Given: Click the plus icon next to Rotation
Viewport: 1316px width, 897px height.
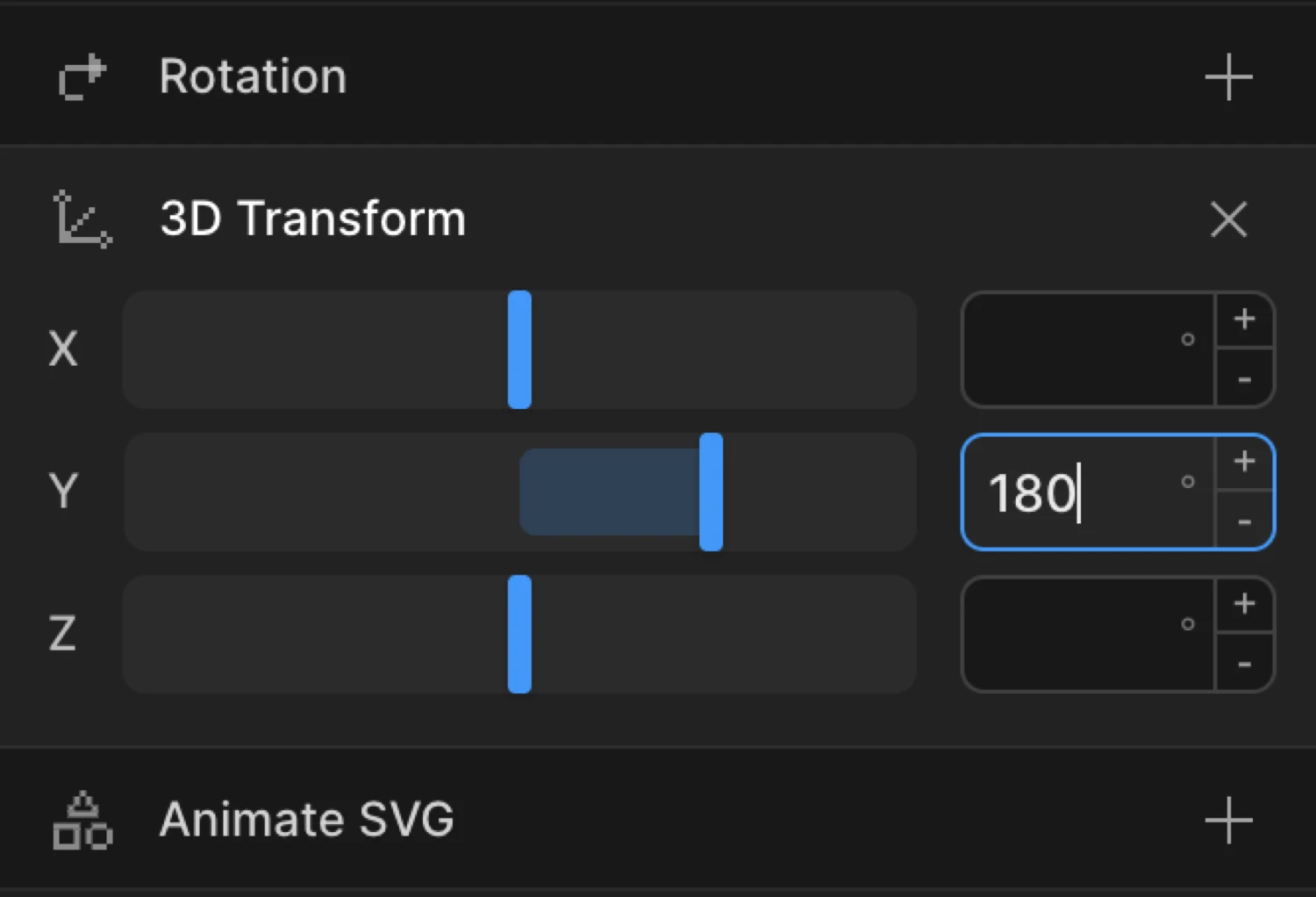Looking at the screenshot, I should click(x=1228, y=76).
